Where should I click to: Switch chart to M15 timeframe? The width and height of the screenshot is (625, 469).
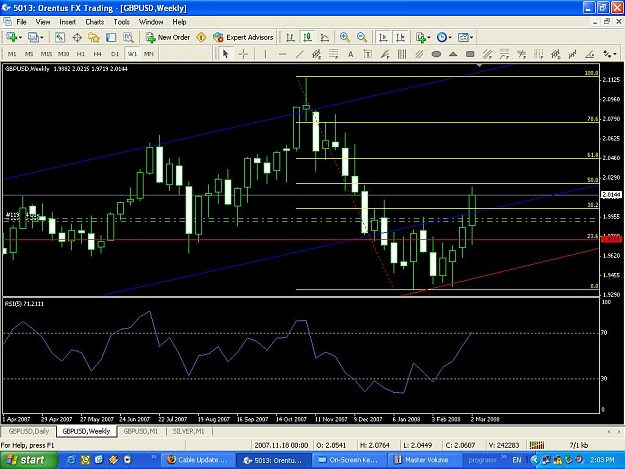coord(46,54)
